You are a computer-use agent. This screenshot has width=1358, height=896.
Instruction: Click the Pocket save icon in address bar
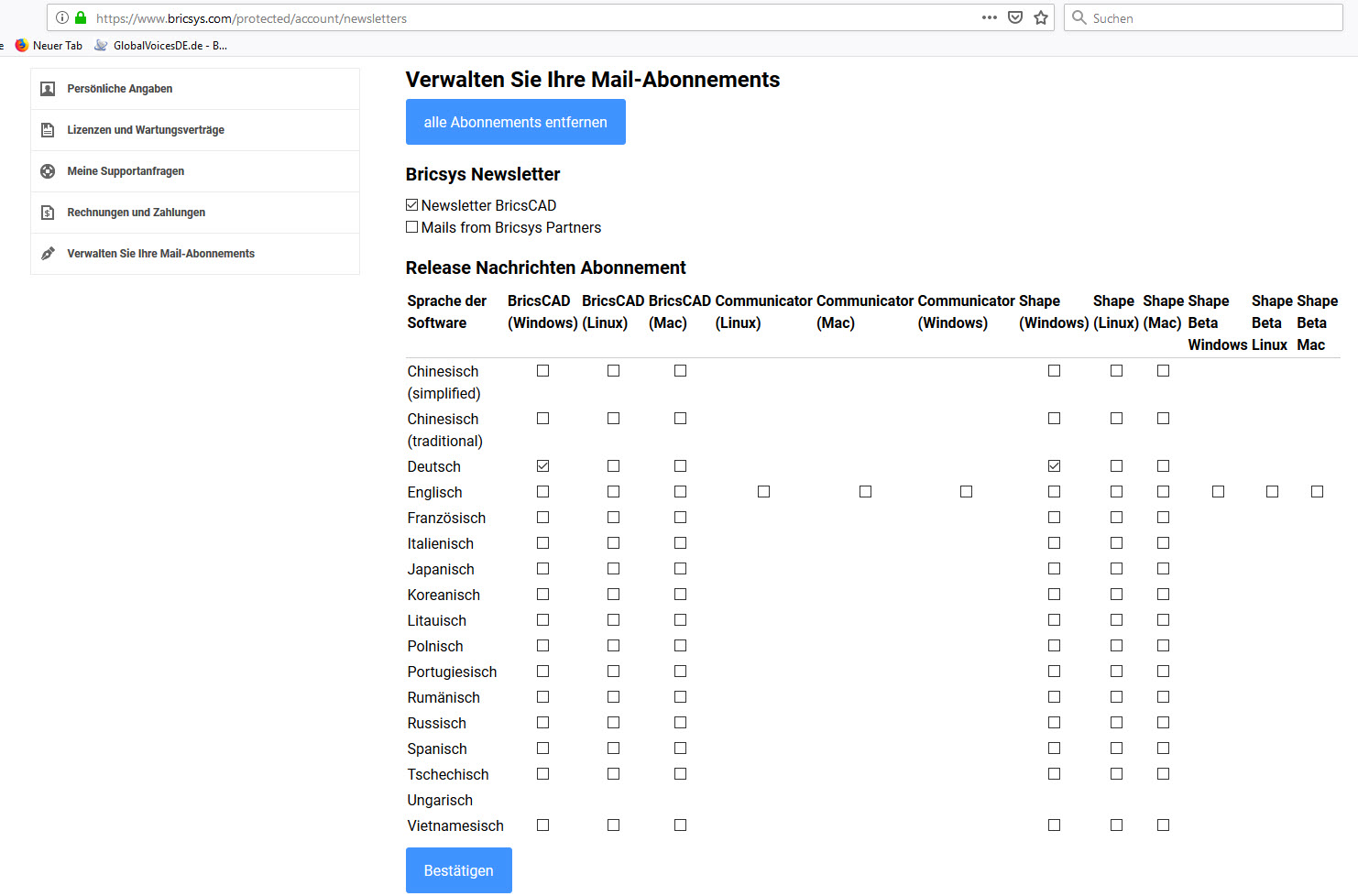[x=1015, y=17]
